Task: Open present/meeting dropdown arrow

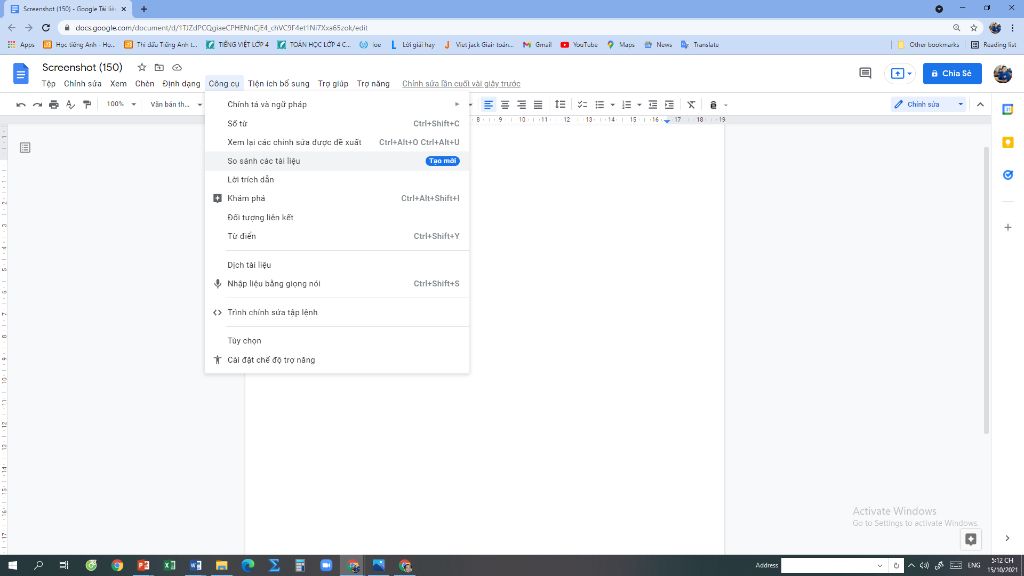Action: click(x=909, y=73)
